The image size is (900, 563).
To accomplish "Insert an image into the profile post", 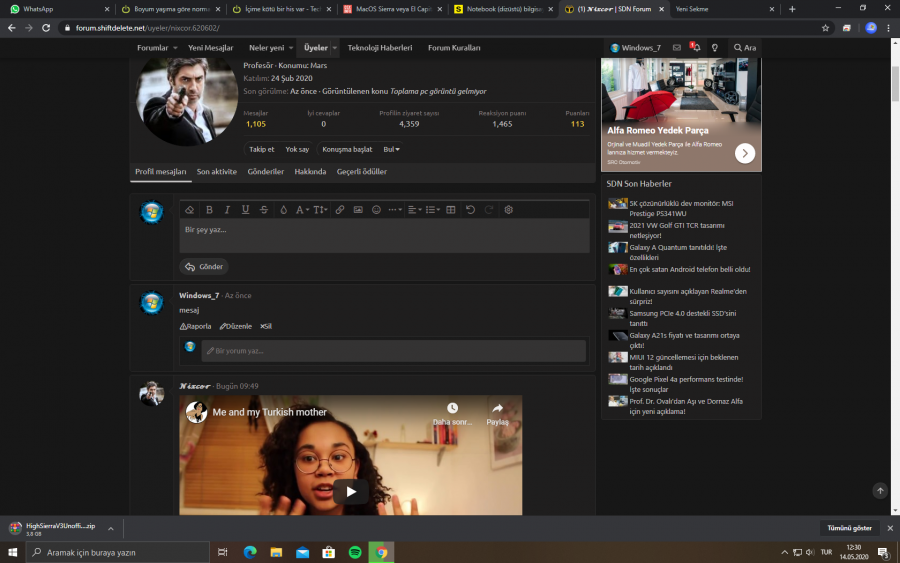I will point(358,210).
